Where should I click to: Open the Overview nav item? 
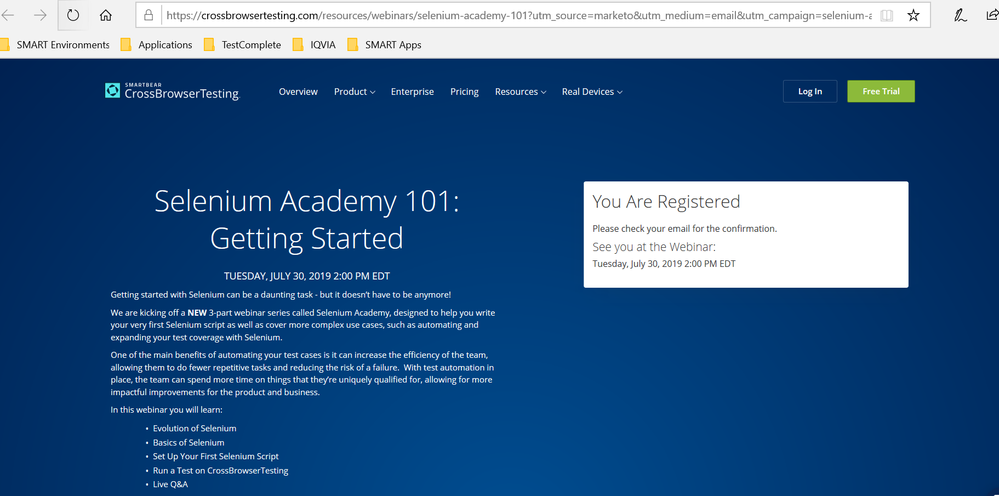pyautogui.click(x=298, y=92)
